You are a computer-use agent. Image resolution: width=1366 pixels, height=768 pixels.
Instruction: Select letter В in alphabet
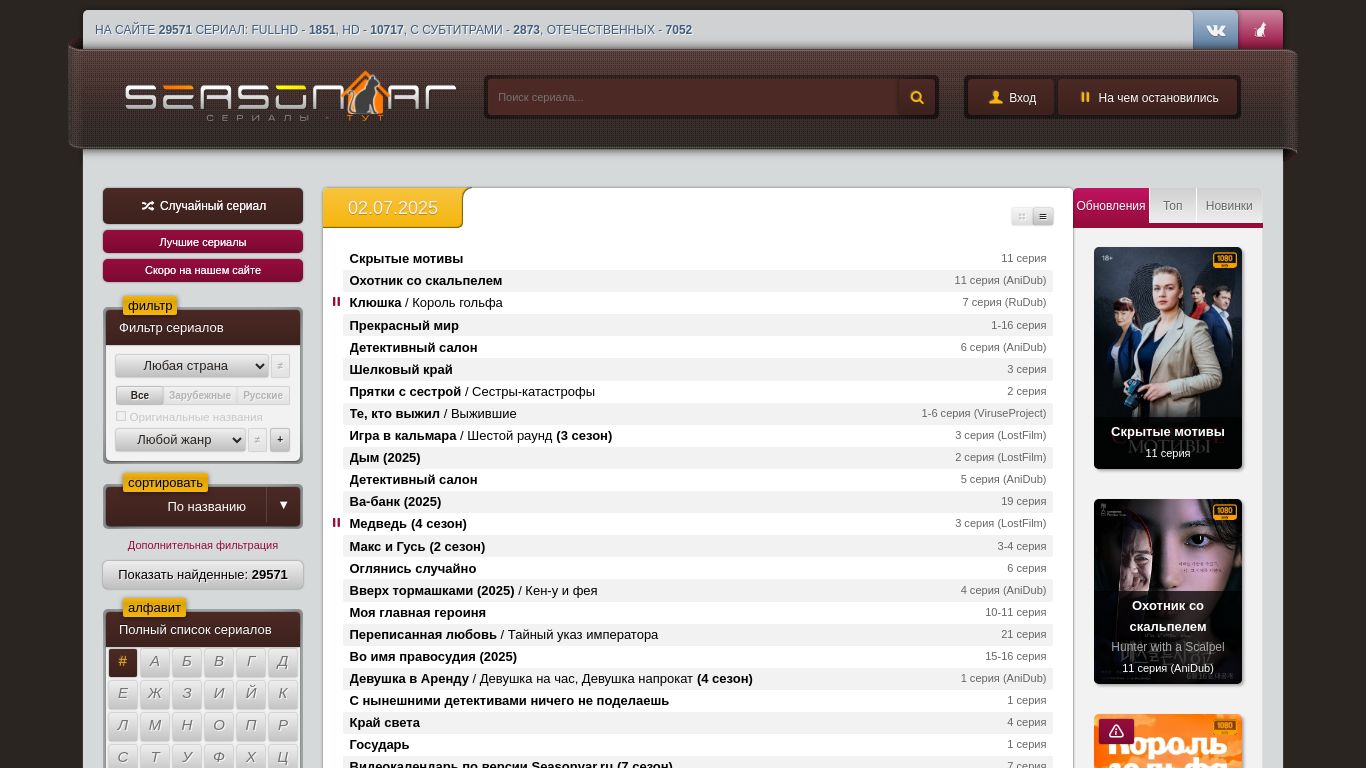click(x=219, y=662)
